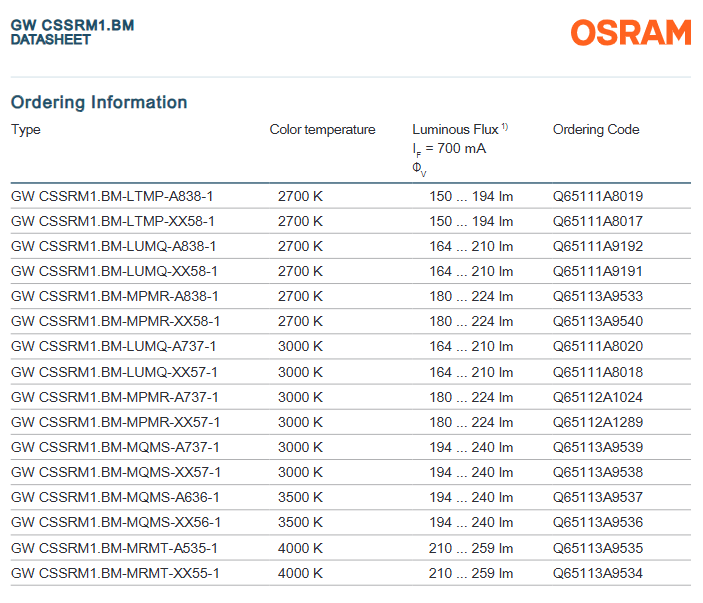
Task: Click the OSRAM logo
Action: click(x=630, y=32)
